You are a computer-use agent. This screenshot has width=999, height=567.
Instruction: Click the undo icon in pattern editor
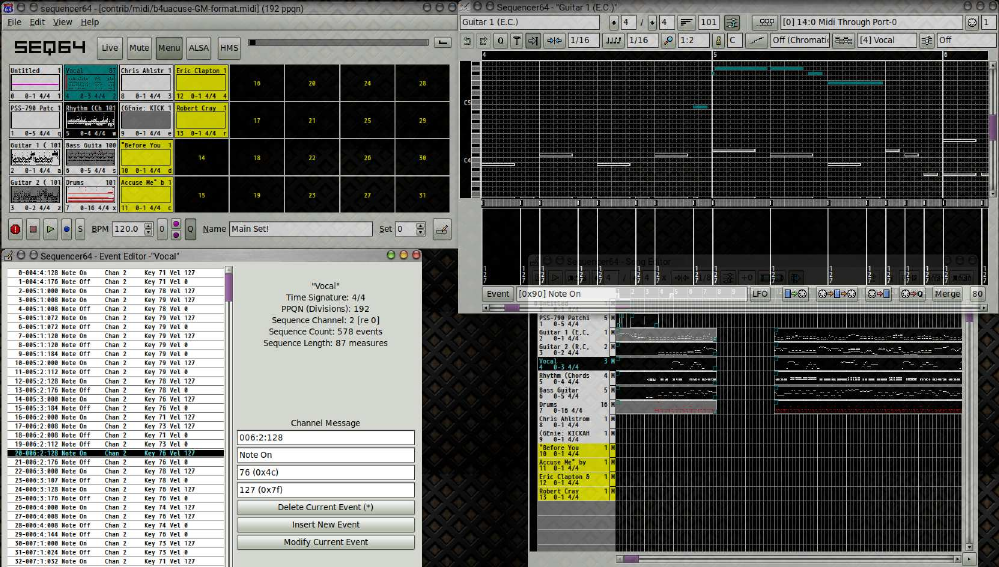pyautogui.click(x=469, y=40)
